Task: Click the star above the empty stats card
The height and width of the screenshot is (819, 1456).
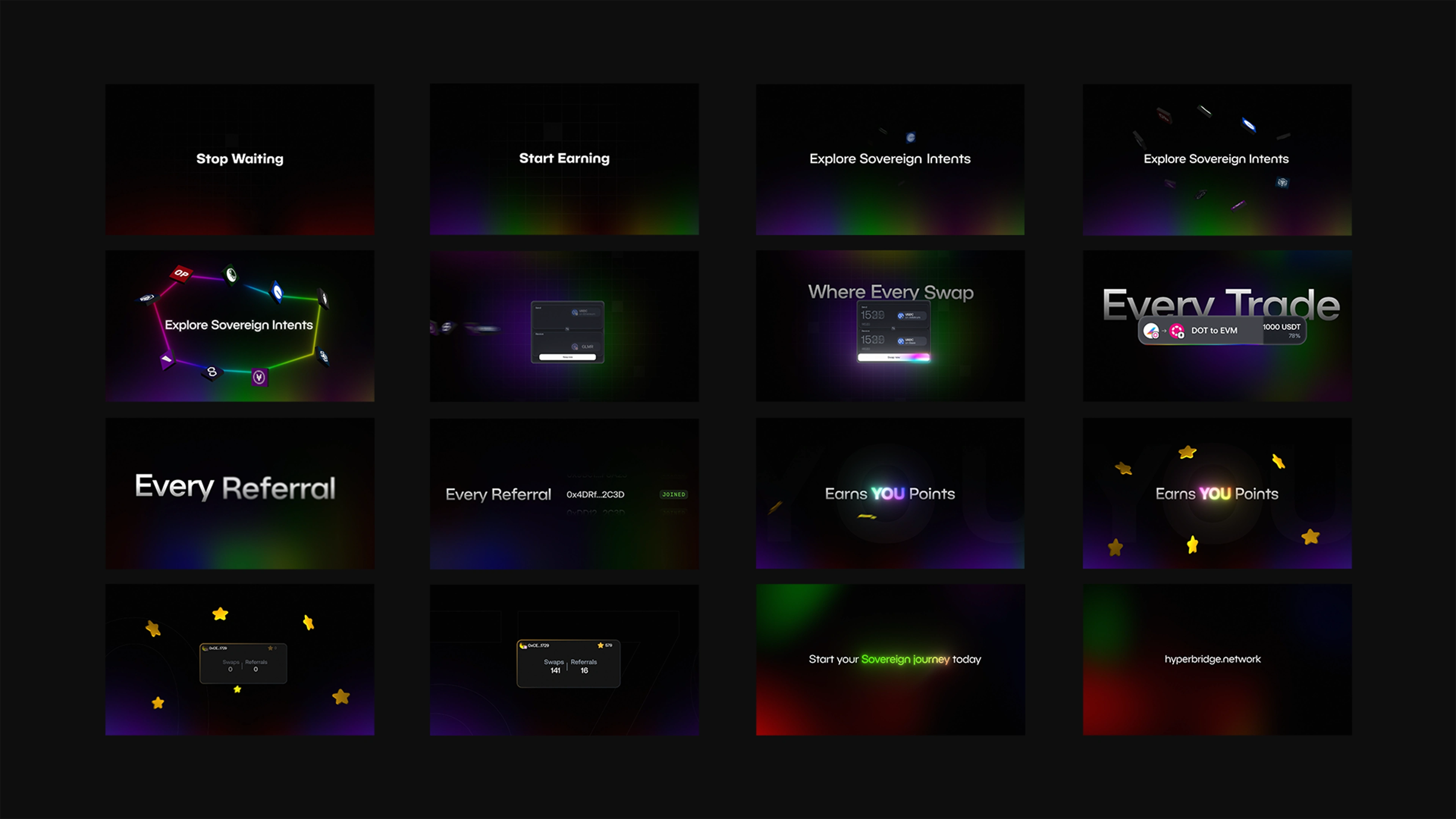Action: point(220,614)
